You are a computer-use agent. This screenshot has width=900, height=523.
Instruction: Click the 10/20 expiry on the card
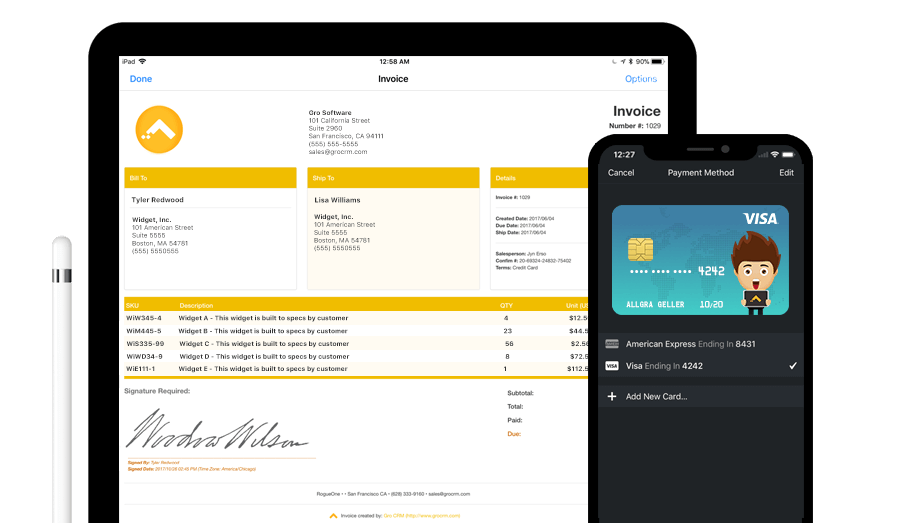click(x=711, y=304)
